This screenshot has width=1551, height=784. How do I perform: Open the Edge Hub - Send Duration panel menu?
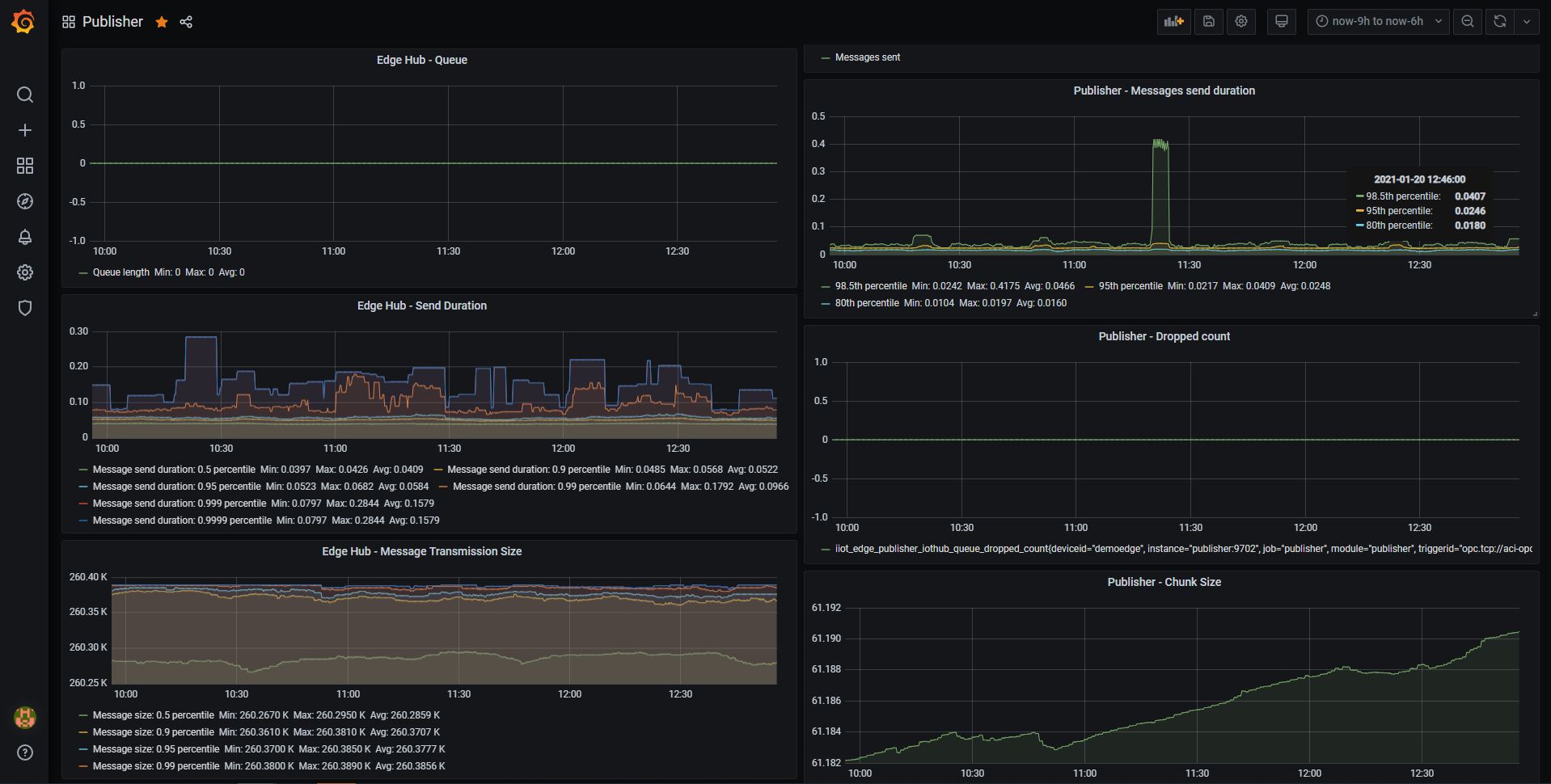pyautogui.click(x=421, y=306)
